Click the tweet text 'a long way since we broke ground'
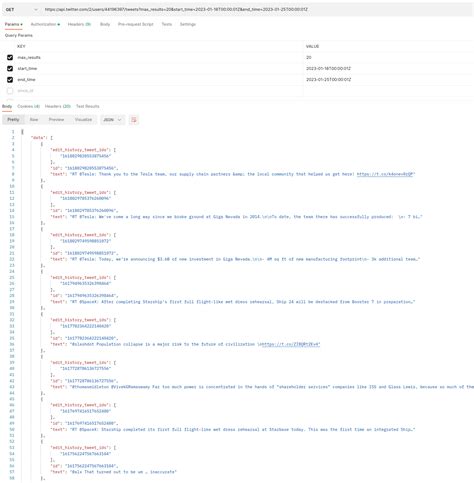Screen dimensions: 474x483 162,217
